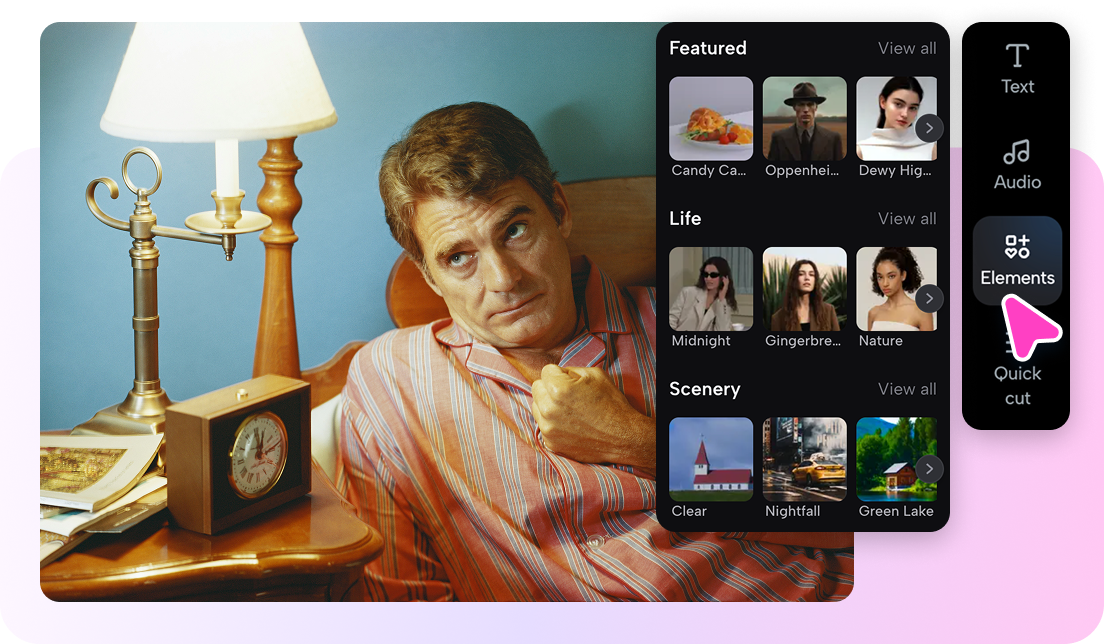
Task: Click the Green Lake label text
Action: 896,512
